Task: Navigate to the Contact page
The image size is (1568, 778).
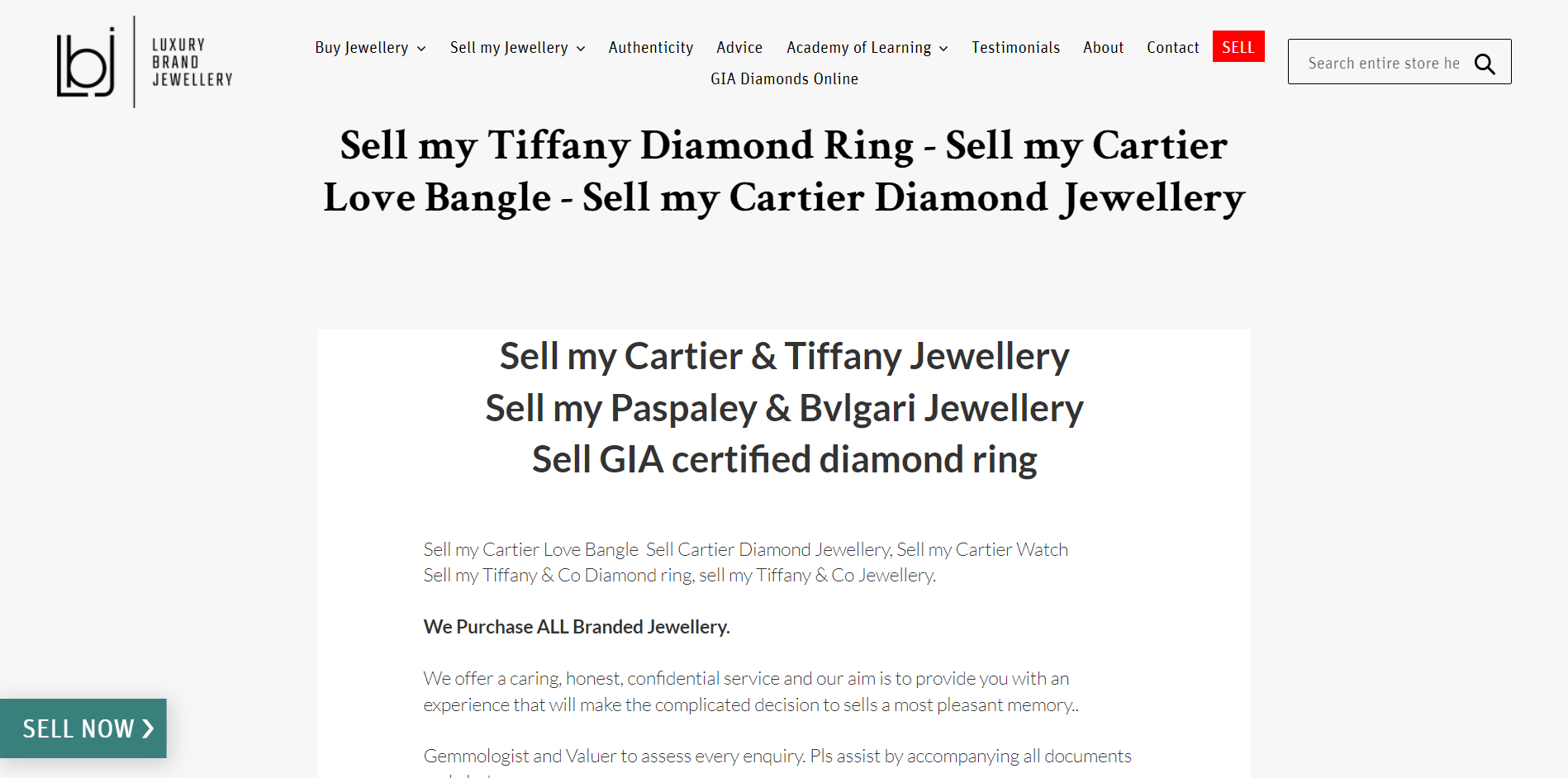Action: coord(1172,48)
